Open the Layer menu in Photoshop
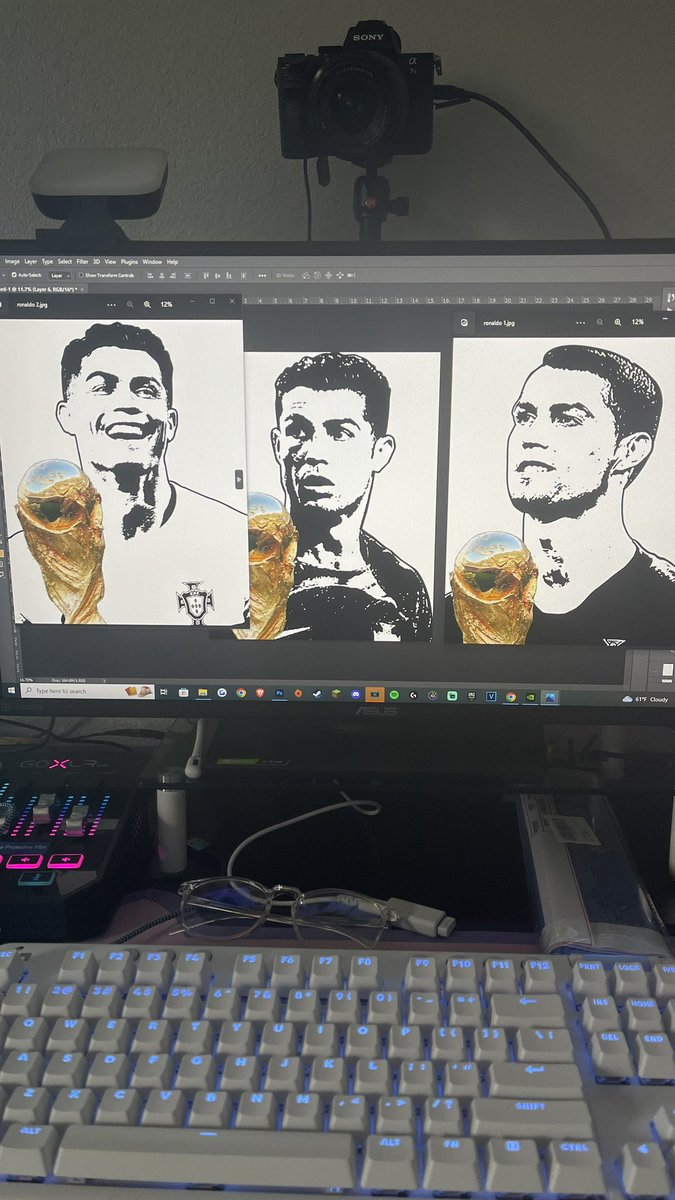 tap(30, 262)
